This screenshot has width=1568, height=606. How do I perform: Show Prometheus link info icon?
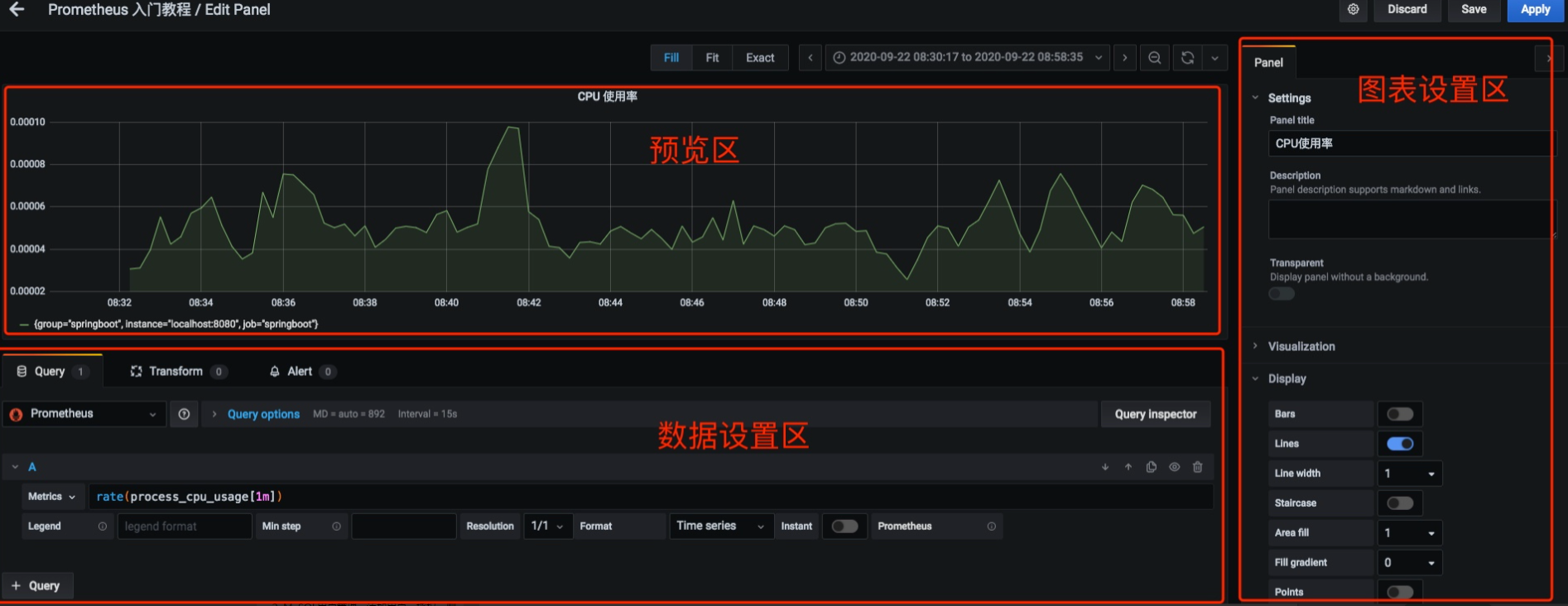992,527
